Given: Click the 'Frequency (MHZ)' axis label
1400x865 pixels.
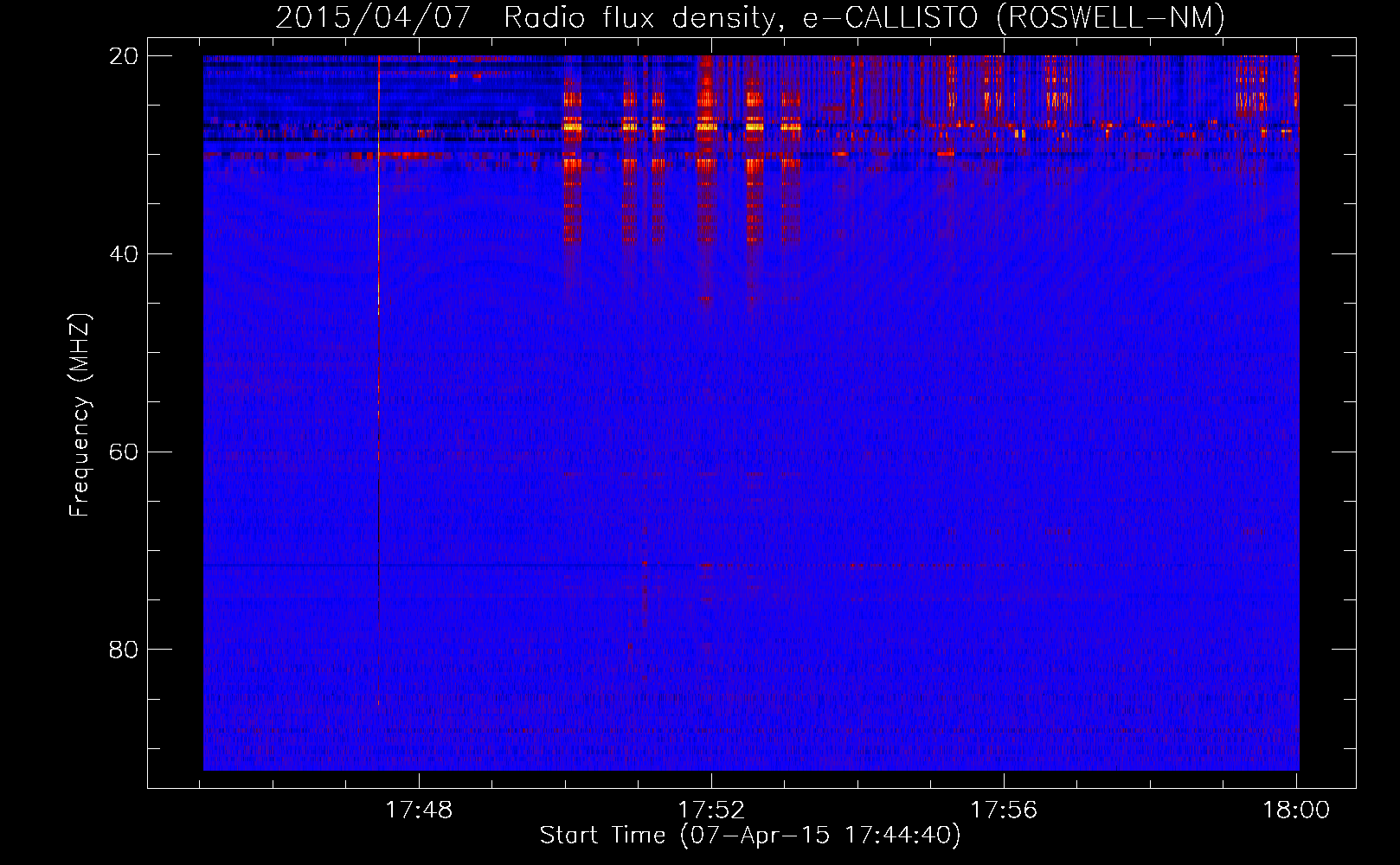Looking at the screenshot, I should [x=80, y=415].
